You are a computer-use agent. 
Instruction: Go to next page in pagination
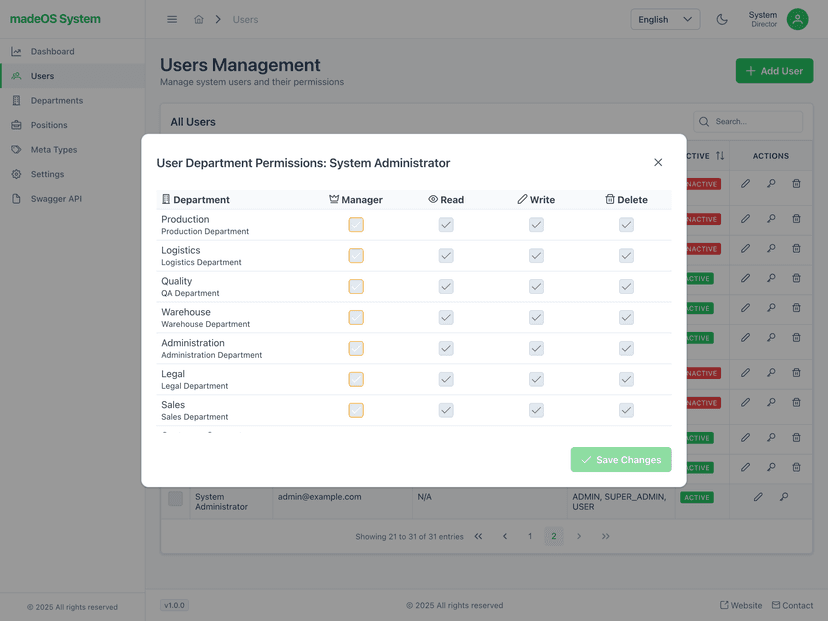(579, 537)
